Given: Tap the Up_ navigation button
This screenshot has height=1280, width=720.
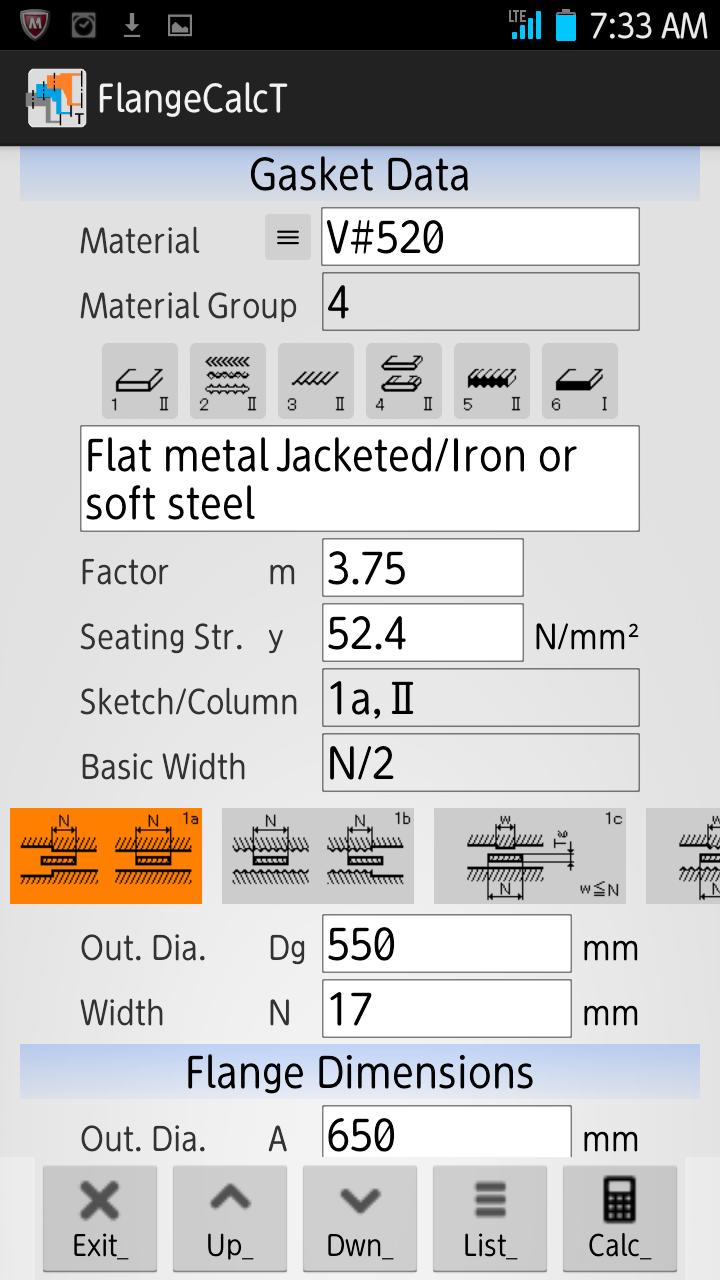Looking at the screenshot, I should click(230, 1218).
